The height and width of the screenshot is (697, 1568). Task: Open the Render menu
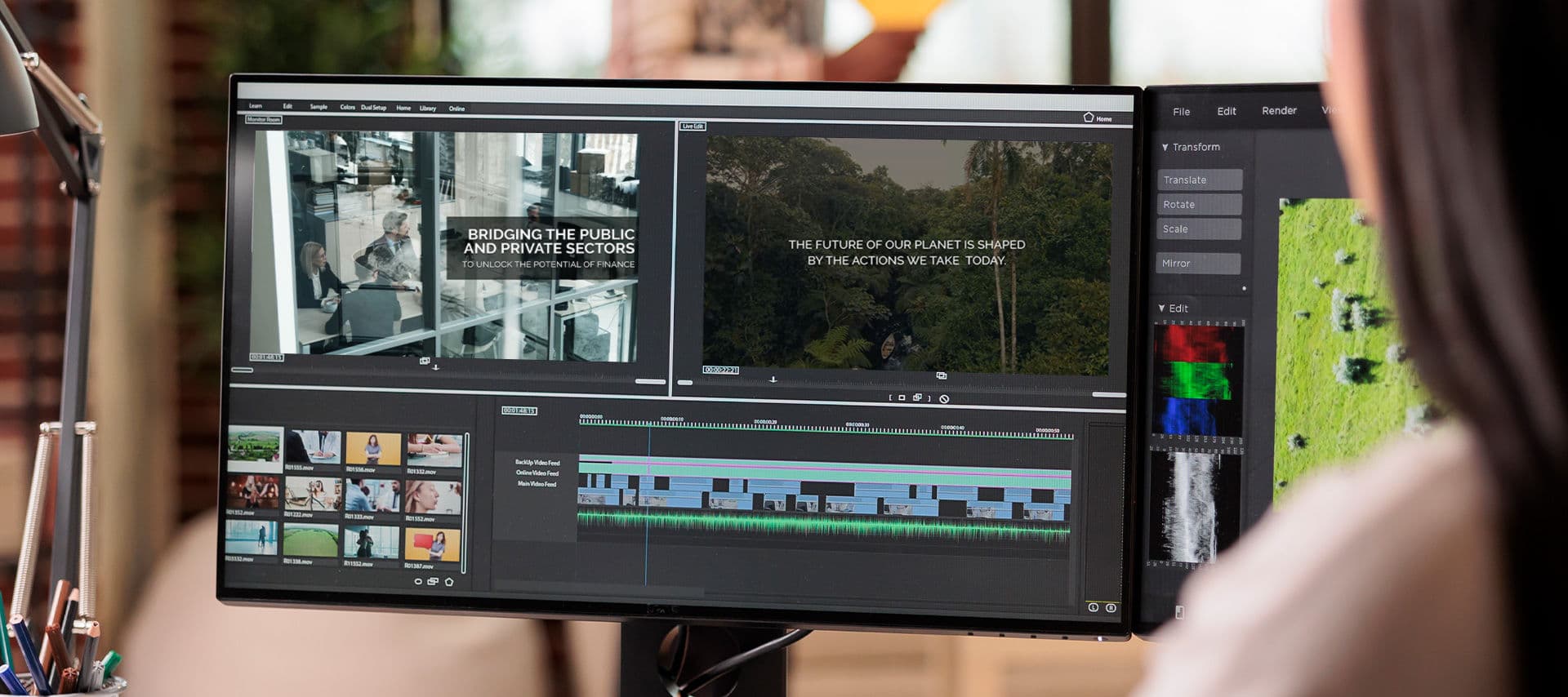click(x=1279, y=111)
